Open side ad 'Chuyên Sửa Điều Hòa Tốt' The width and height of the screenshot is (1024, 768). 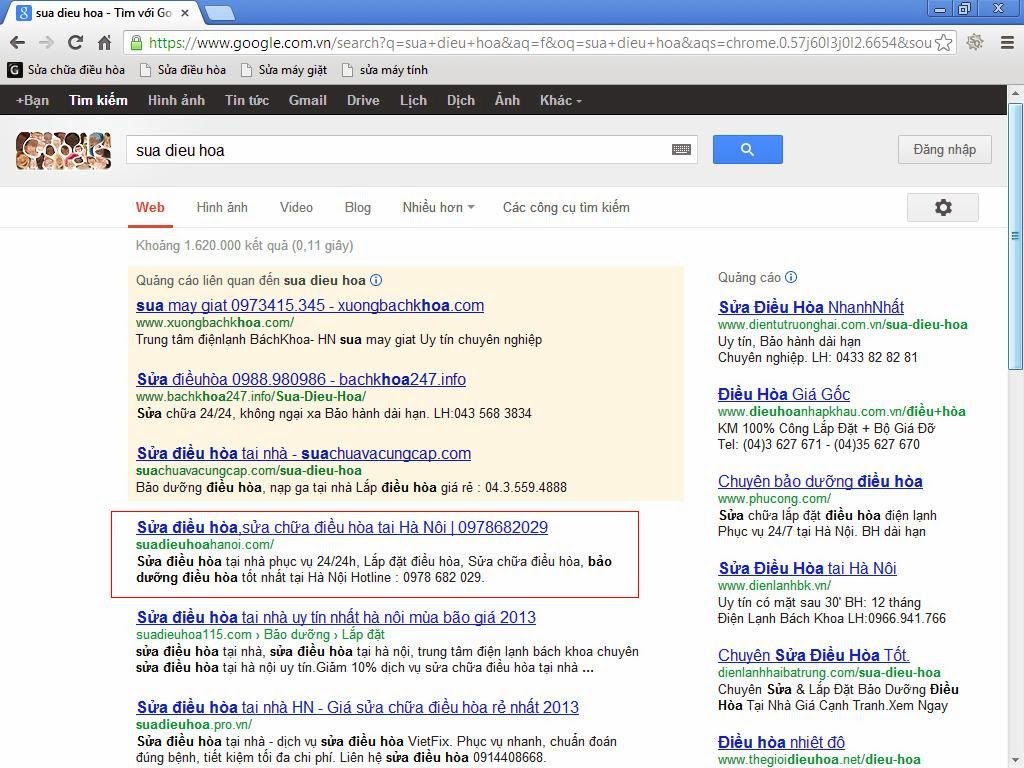[814, 655]
